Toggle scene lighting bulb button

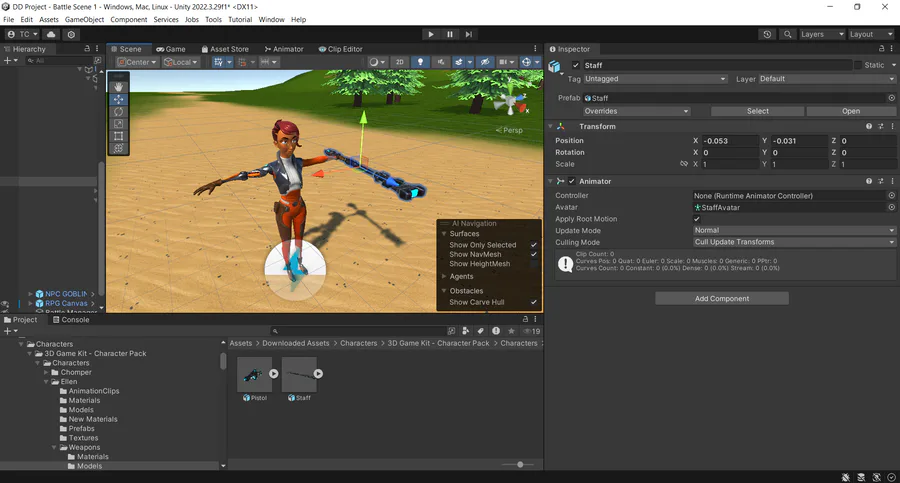point(420,62)
